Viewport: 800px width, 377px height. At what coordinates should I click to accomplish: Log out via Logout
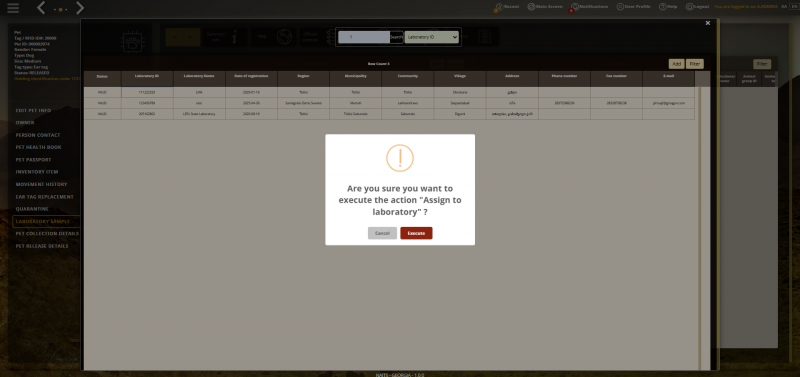click(x=697, y=7)
